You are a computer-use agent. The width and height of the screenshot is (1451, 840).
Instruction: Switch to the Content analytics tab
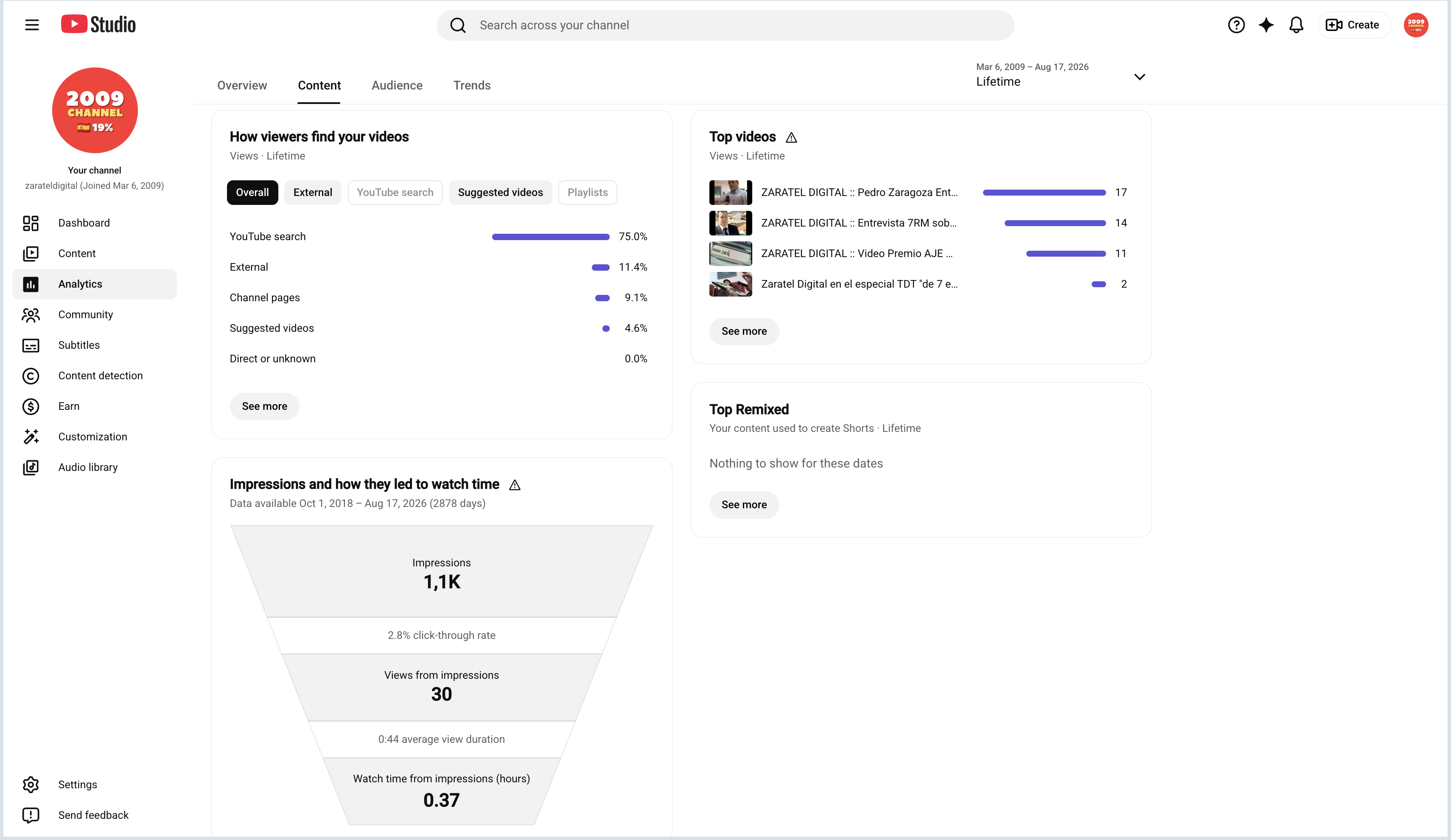tap(319, 85)
